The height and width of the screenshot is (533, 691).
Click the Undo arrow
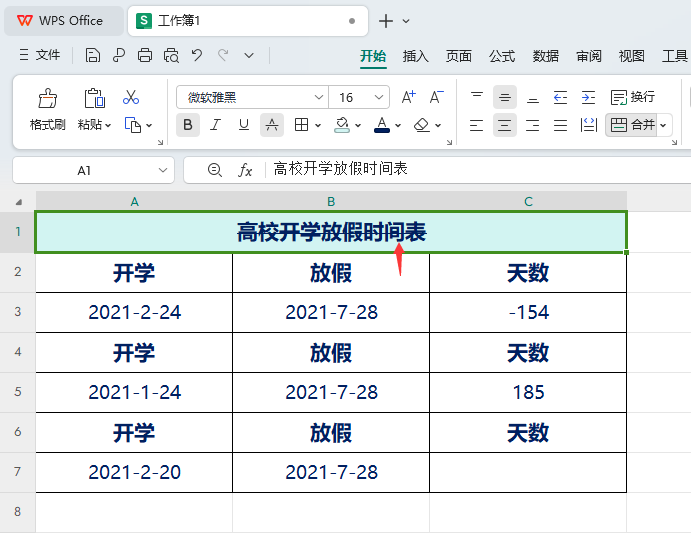click(197, 56)
